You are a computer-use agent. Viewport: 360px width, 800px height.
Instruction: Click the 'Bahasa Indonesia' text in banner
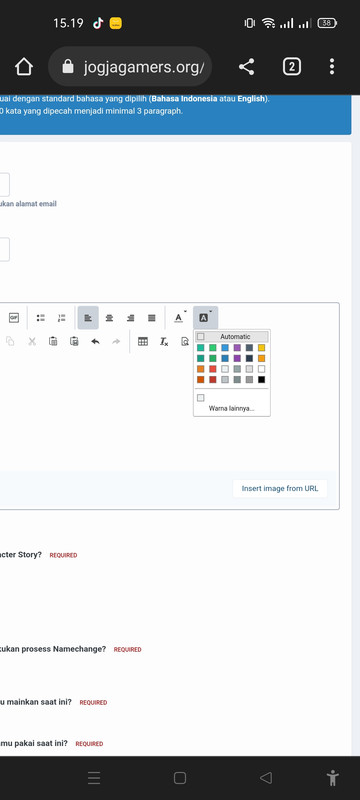pyautogui.click(x=184, y=98)
